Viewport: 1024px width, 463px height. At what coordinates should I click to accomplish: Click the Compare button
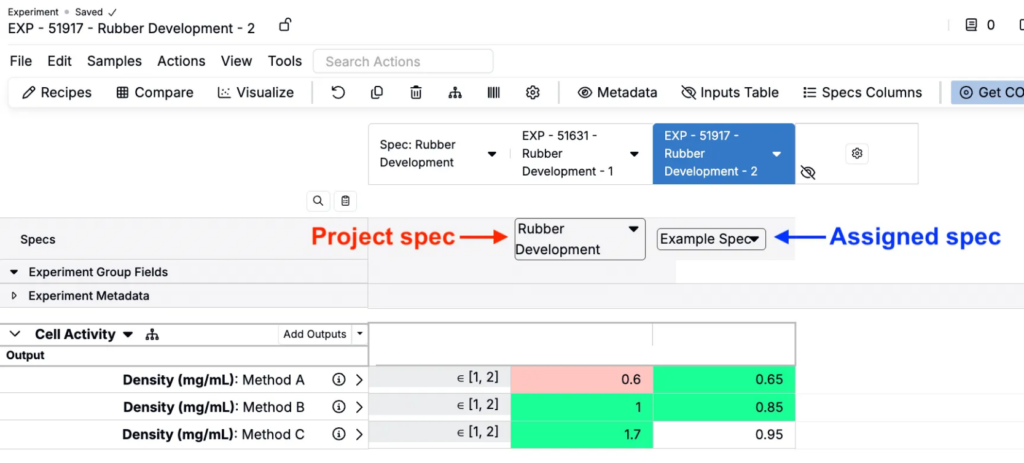[x=155, y=93]
